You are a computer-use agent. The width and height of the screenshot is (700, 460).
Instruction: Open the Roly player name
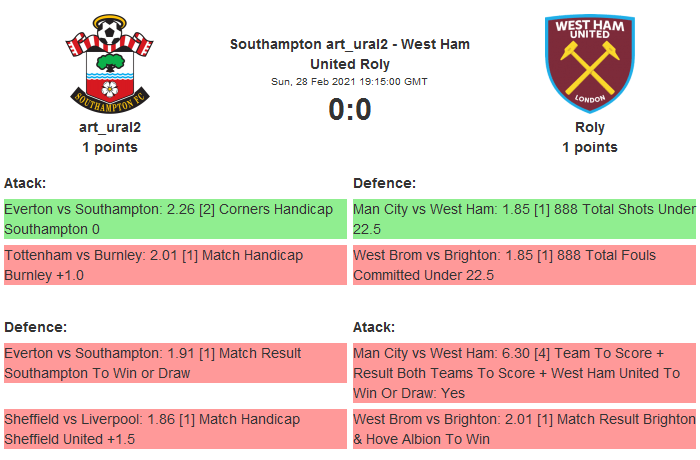pyautogui.click(x=590, y=127)
